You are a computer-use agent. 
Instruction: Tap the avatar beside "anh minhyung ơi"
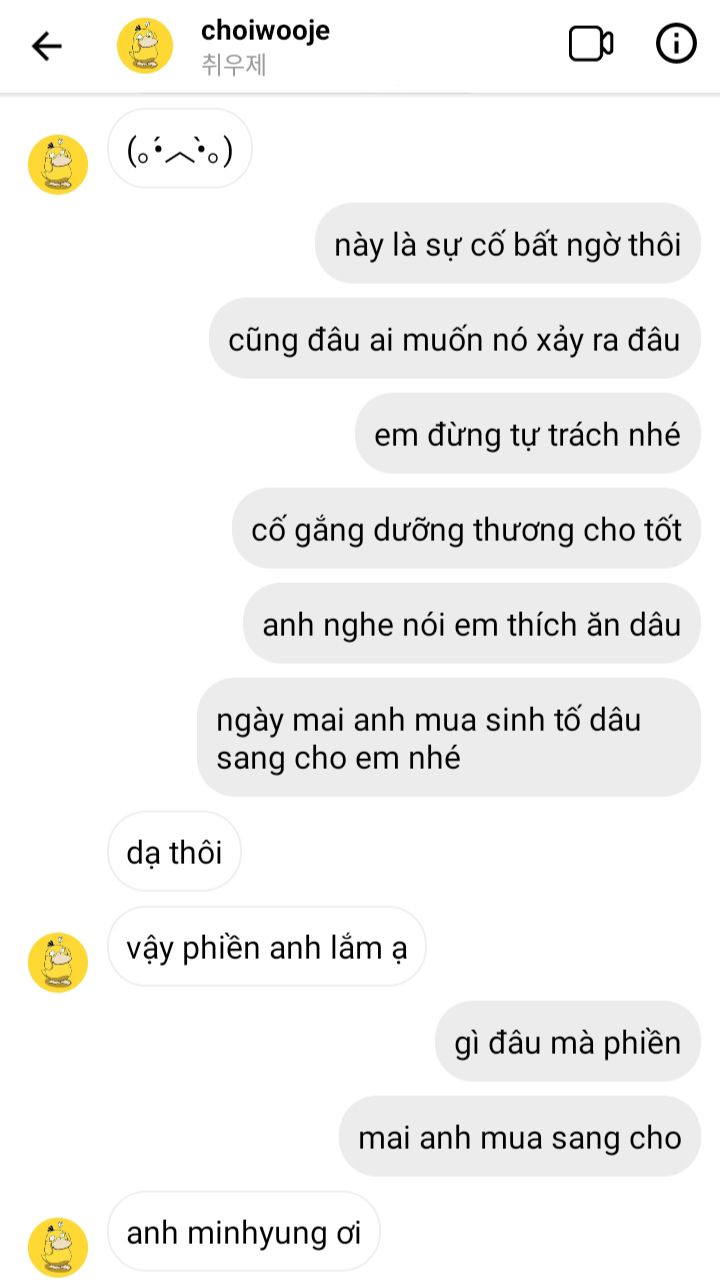coord(58,1247)
